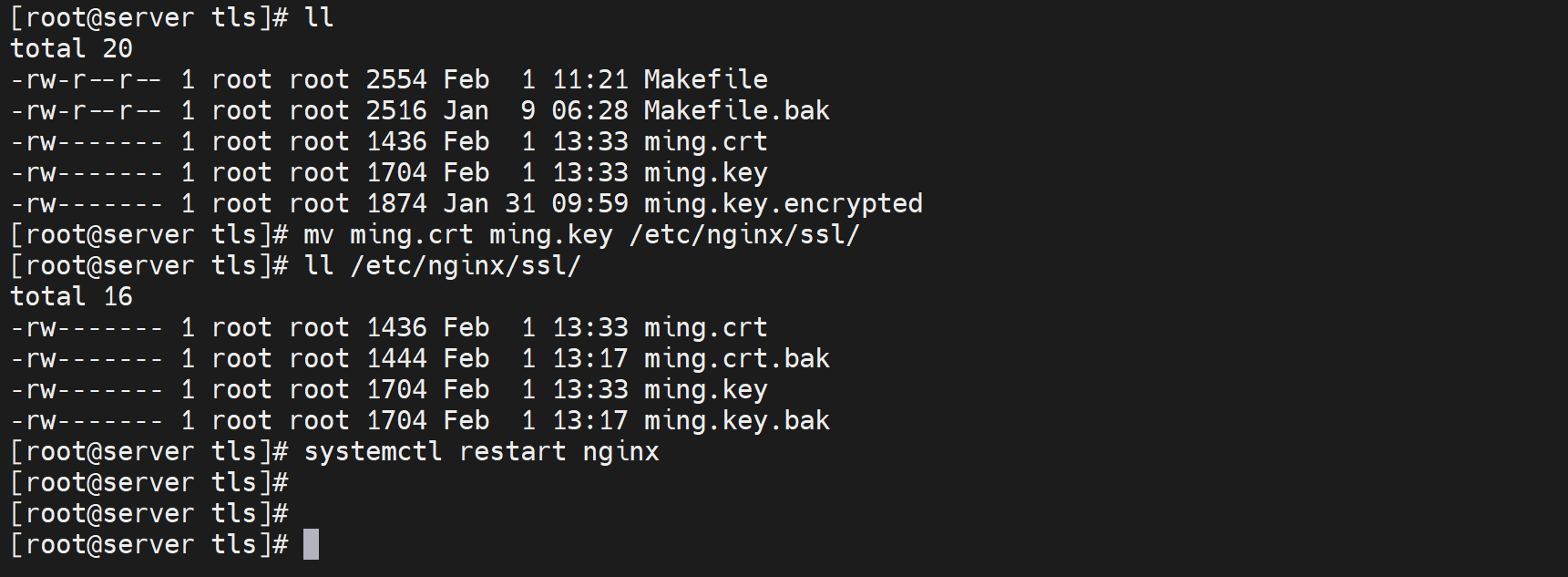Click the word 'nginx' in the systemctl command
The image size is (1568, 577).
(620, 451)
